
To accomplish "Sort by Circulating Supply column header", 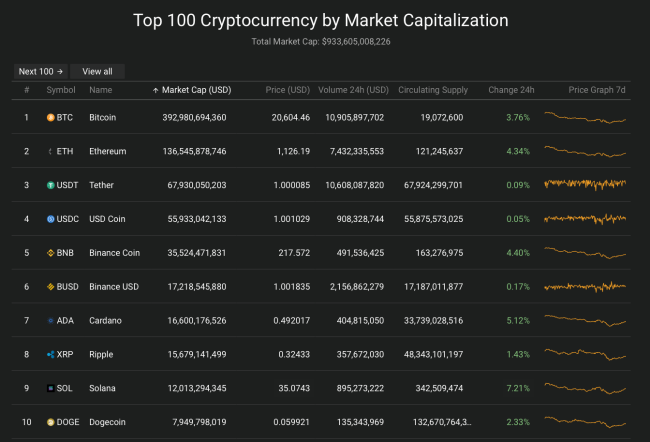I will click(x=433, y=90).
